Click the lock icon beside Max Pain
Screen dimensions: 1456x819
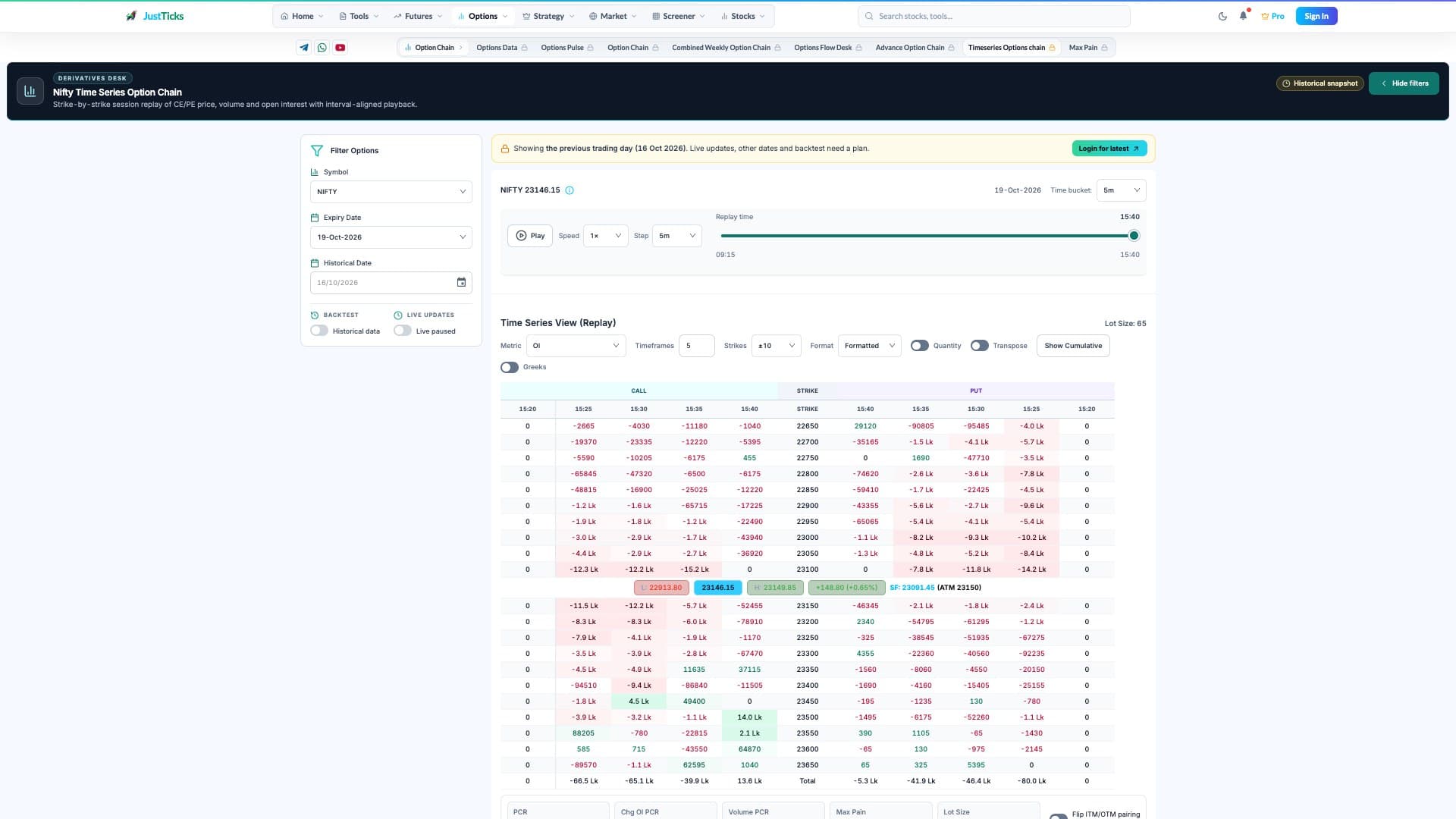tap(1104, 48)
